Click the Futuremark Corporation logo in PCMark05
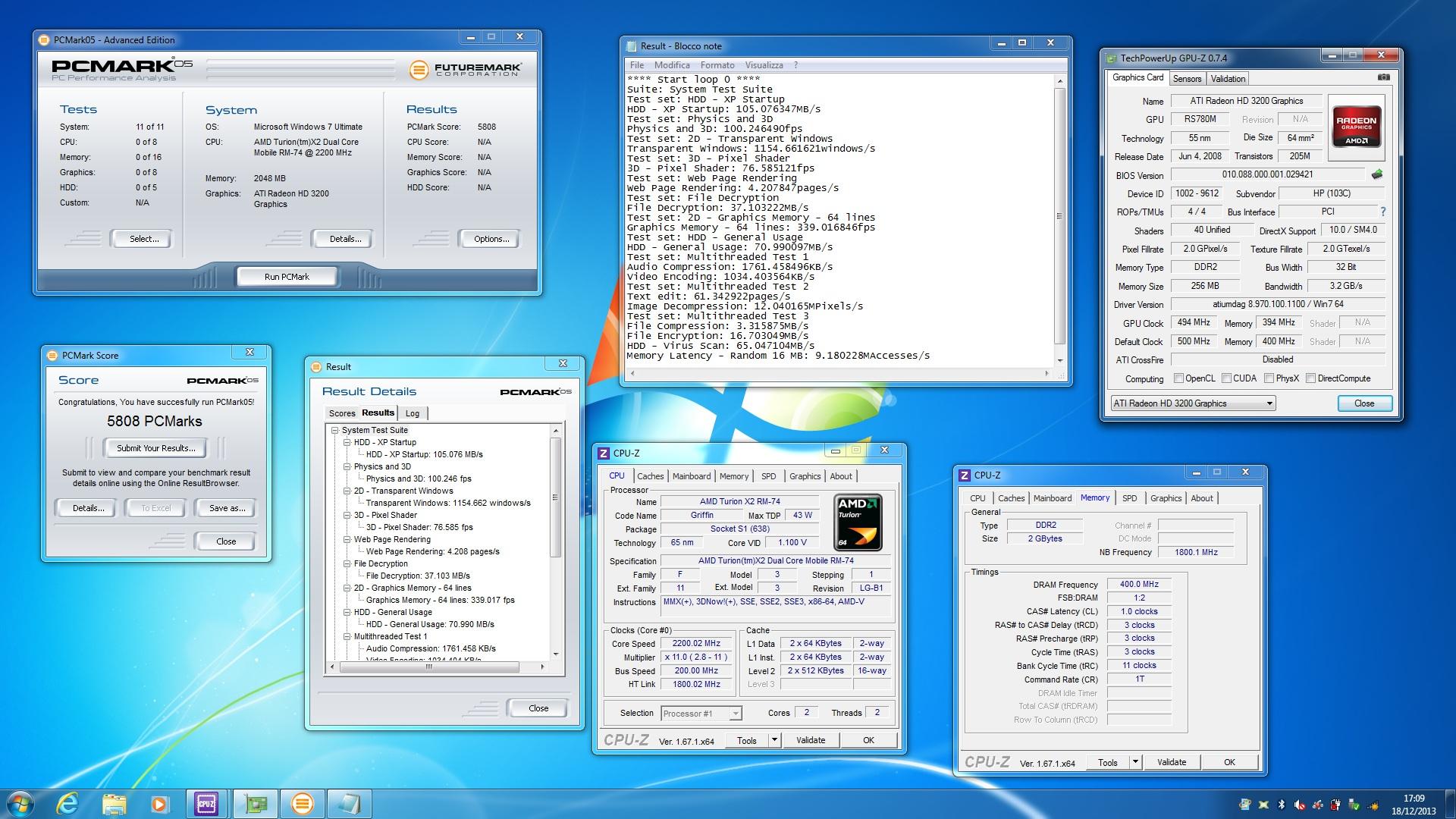 pos(466,70)
